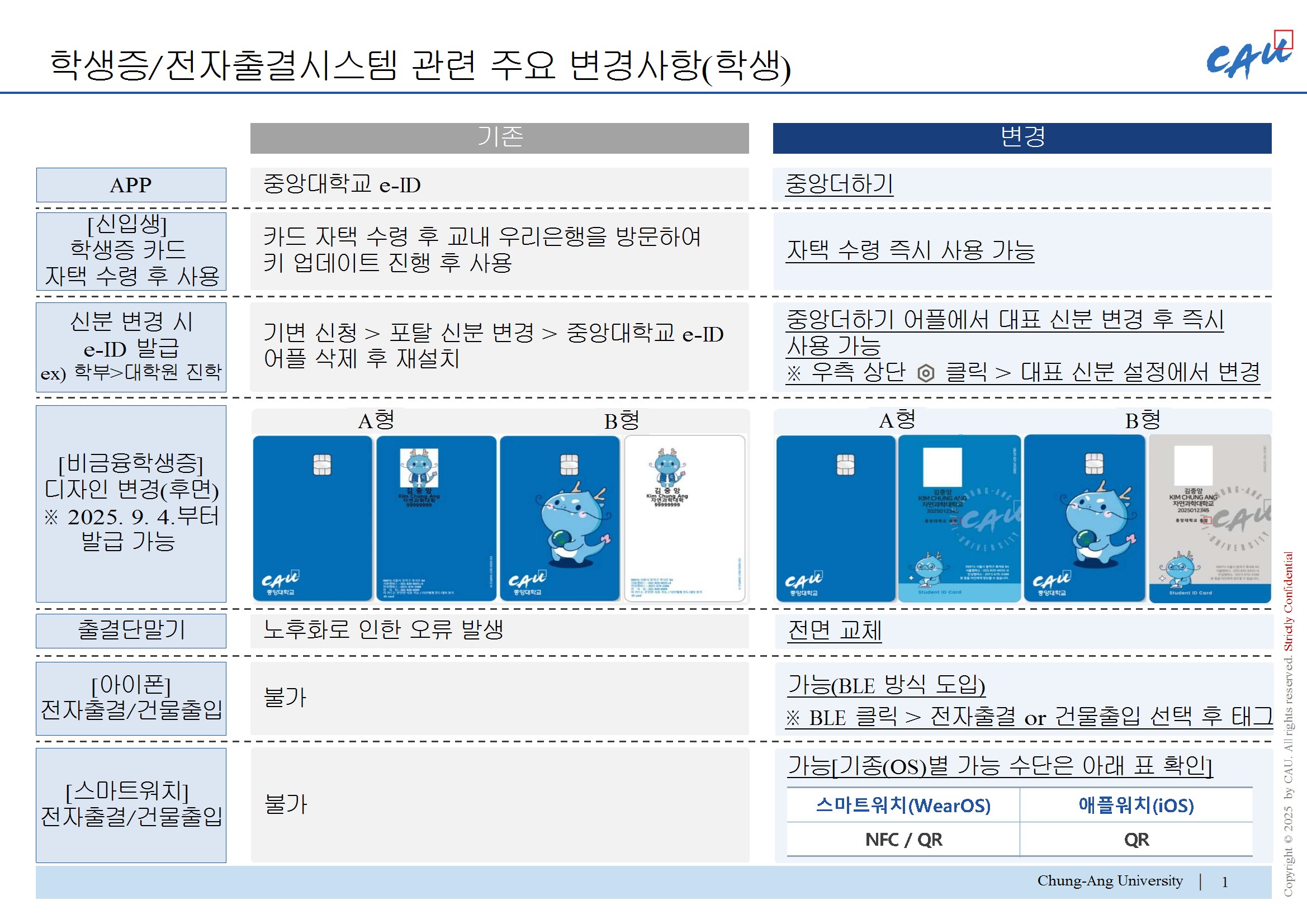Click the 기존 B형 dragon mascot card front

pyautogui.click(x=560, y=519)
